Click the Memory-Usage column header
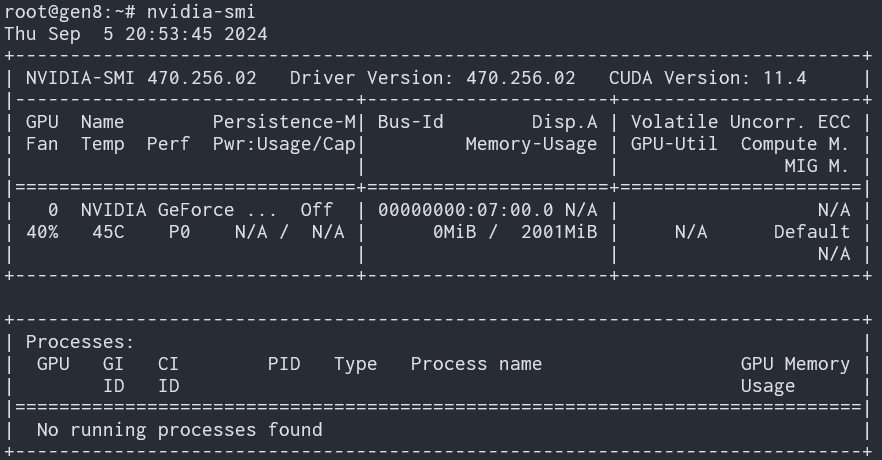The height and width of the screenshot is (460, 882). pos(531,144)
